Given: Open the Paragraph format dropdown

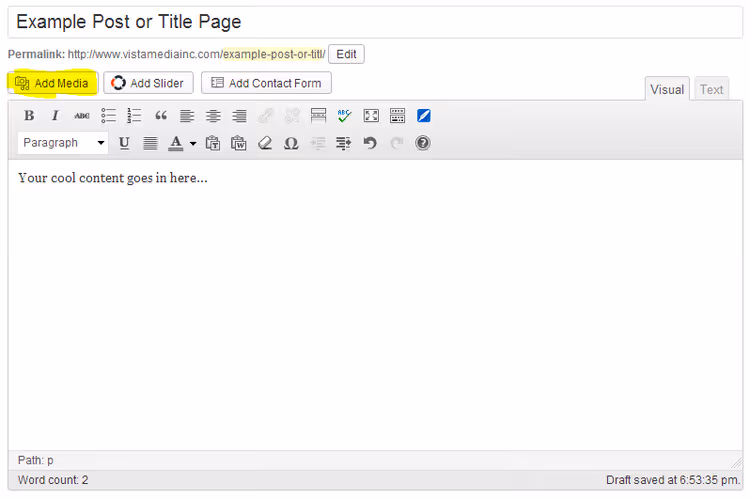Looking at the screenshot, I should 63,143.
